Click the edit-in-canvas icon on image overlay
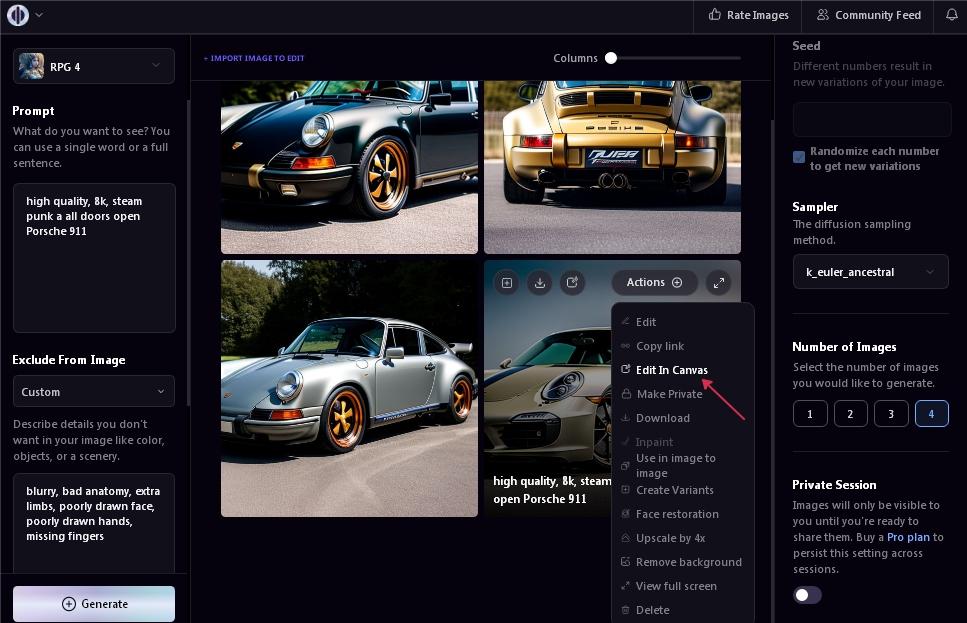The image size is (967, 623). (572, 283)
